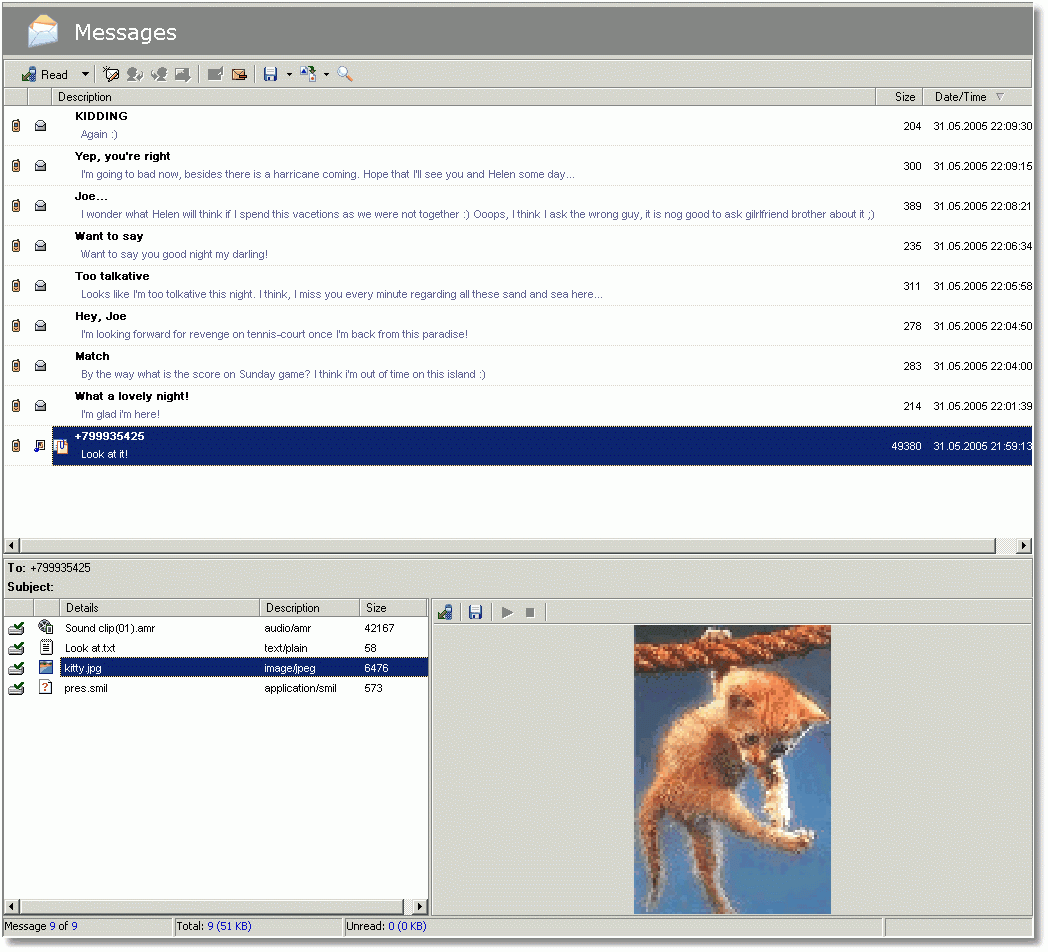Image resolution: width=1048 pixels, height=952 pixels.
Task: Open the dropdown arrow next to Read
Action: pyautogui.click(x=86, y=74)
